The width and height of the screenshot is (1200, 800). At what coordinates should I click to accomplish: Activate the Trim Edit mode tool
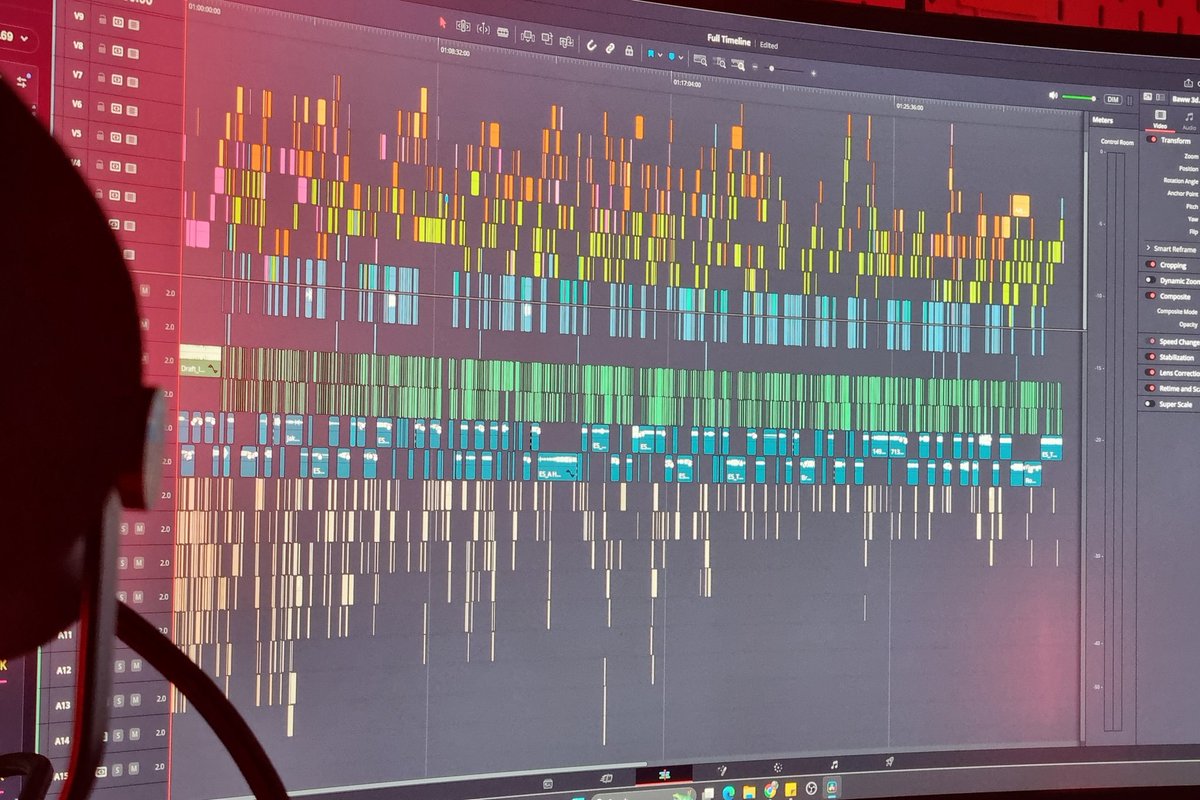click(463, 26)
